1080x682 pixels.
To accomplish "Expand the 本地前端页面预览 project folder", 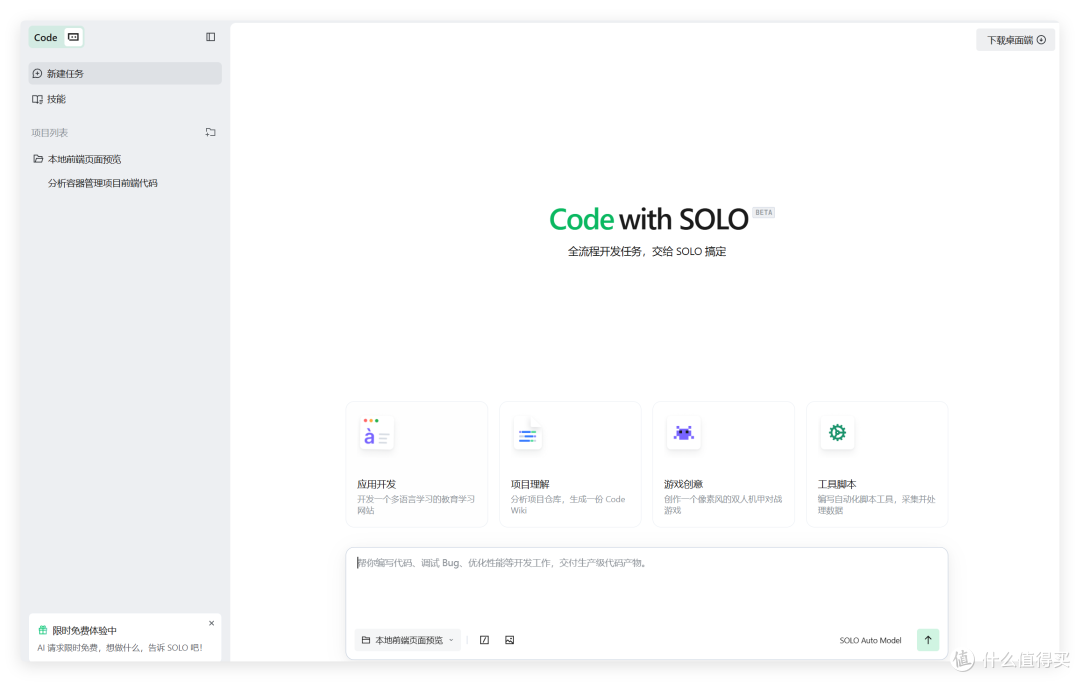I will [x=77, y=159].
